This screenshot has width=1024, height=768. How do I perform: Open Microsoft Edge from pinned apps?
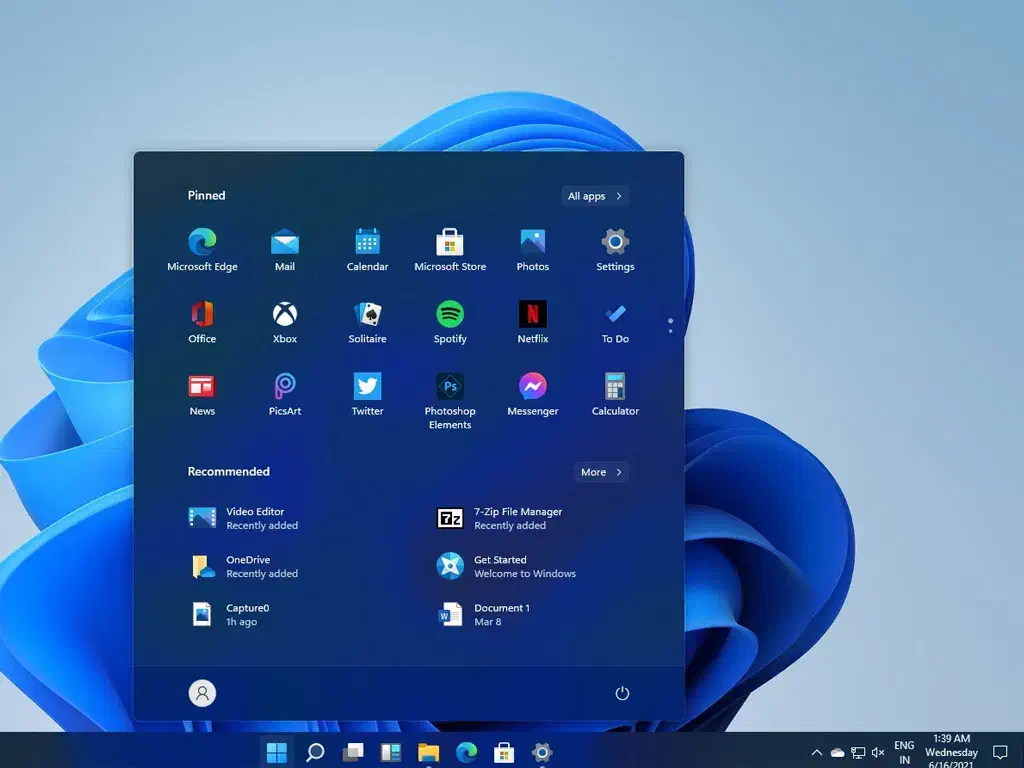tap(202, 242)
